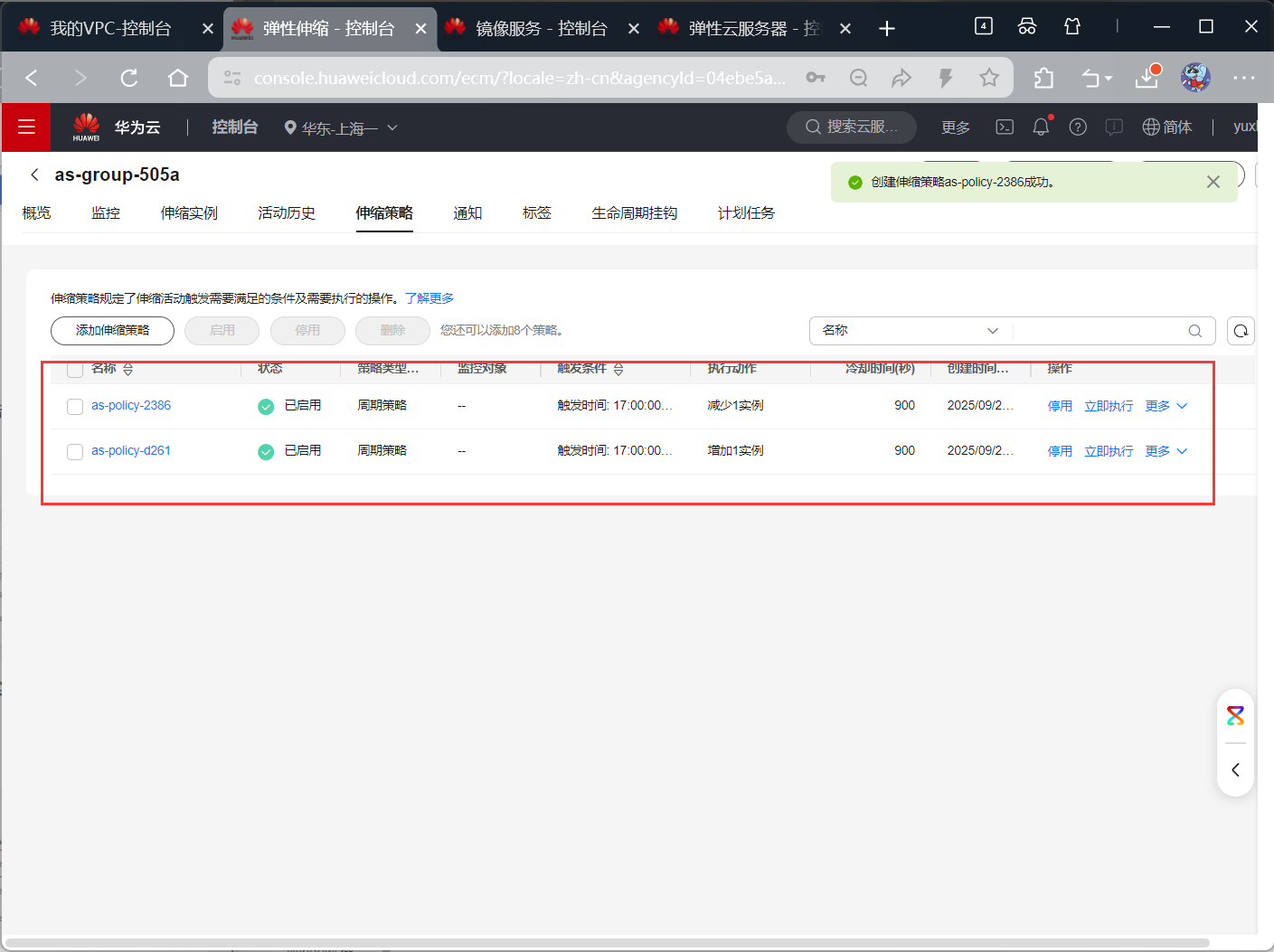Viewport: 1274px width, 952px height.
Task: Open the colorful assistant icon at right edge
Action: tap(1235, 716)
